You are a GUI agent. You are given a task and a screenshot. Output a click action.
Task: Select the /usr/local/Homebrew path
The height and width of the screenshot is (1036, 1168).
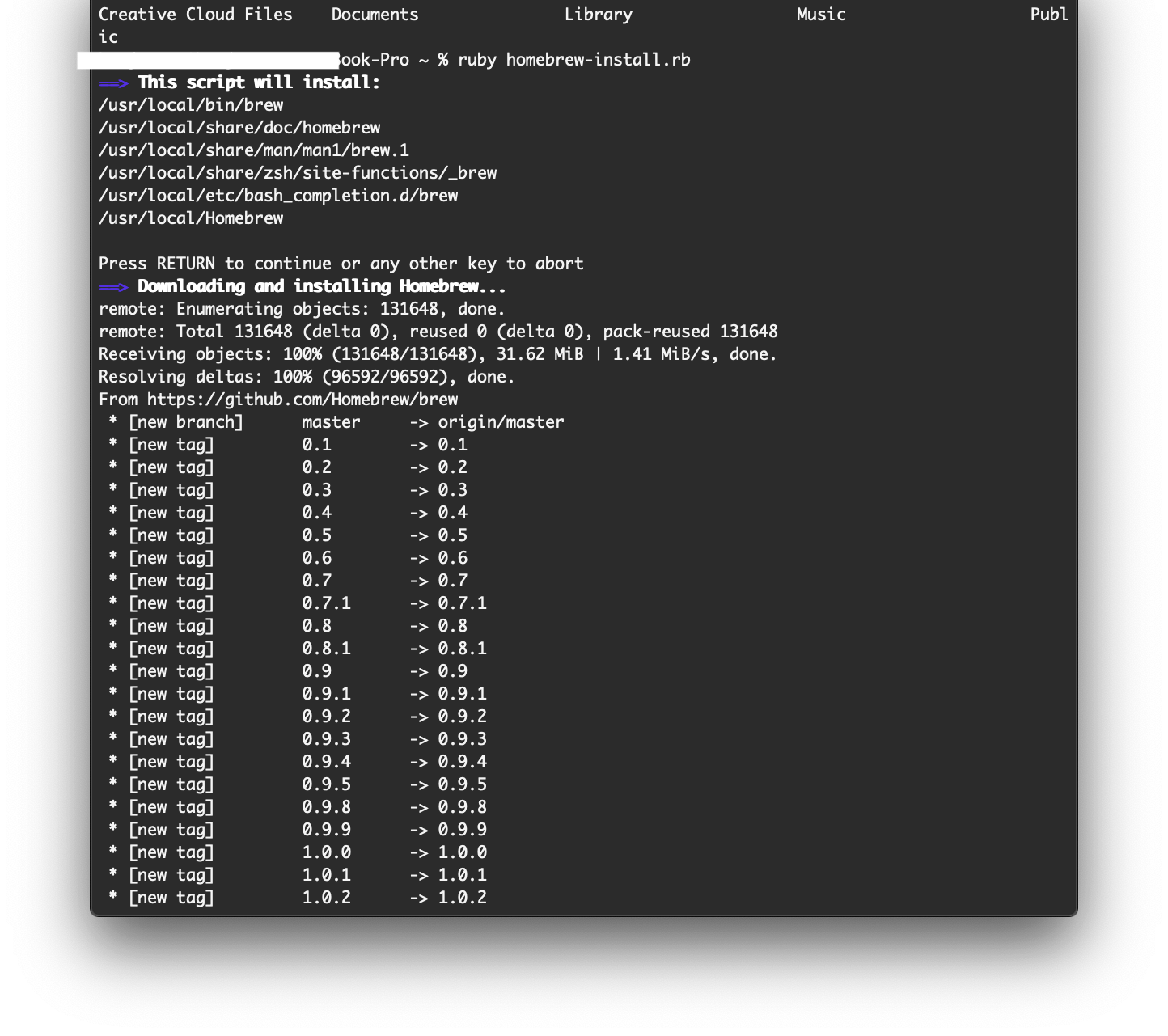coord(191,218)
